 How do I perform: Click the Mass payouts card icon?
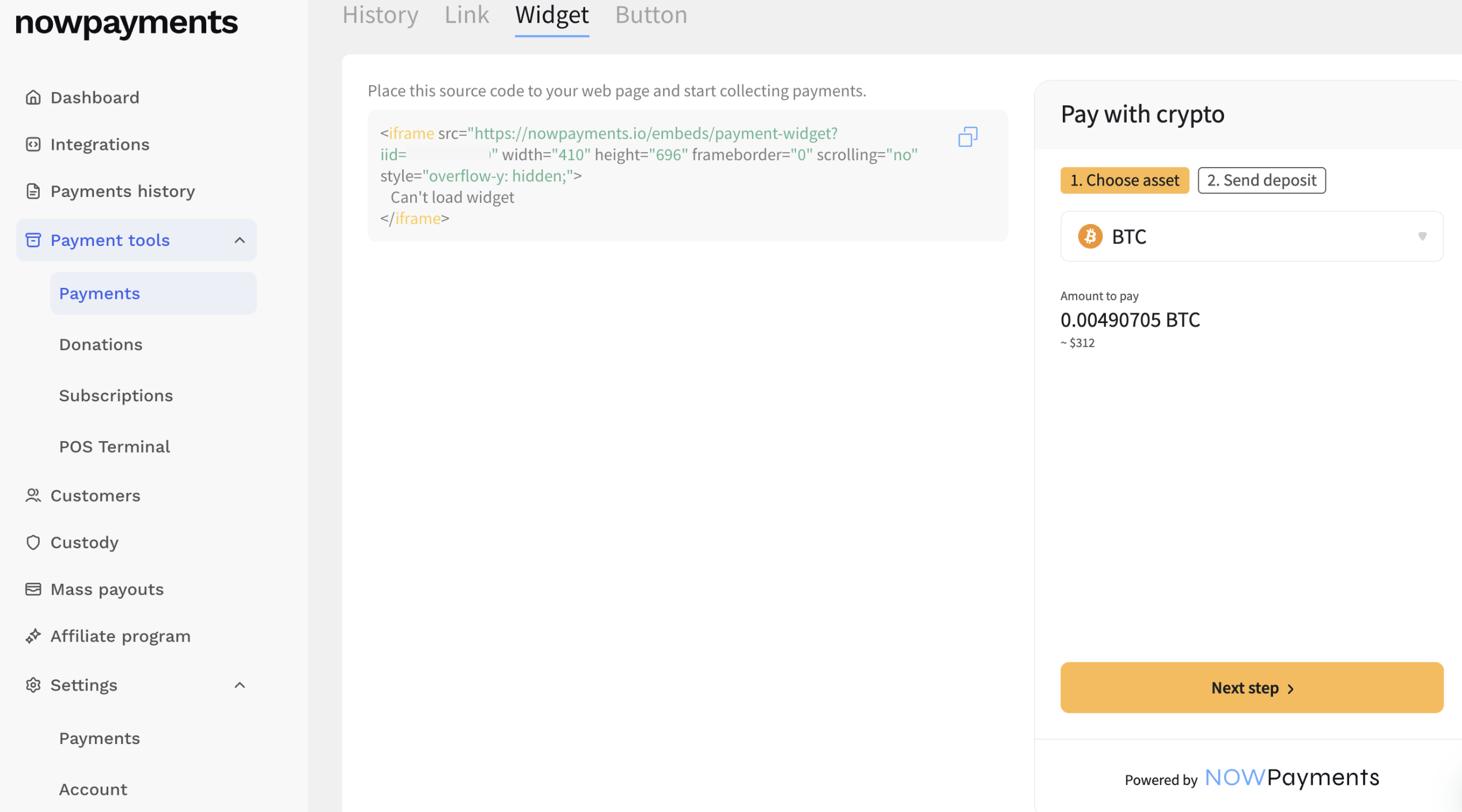coord(33,589)
